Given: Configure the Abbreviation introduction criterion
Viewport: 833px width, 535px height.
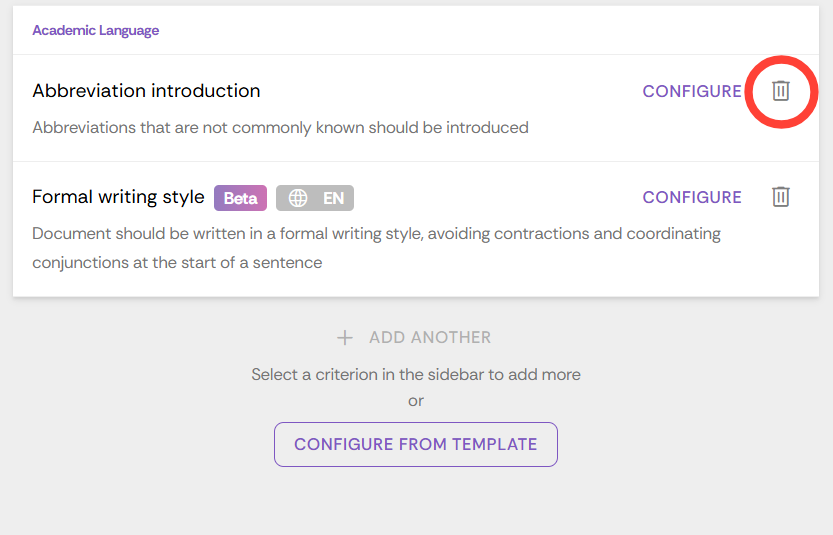Looking at the screenshot, I should (692, 91).
